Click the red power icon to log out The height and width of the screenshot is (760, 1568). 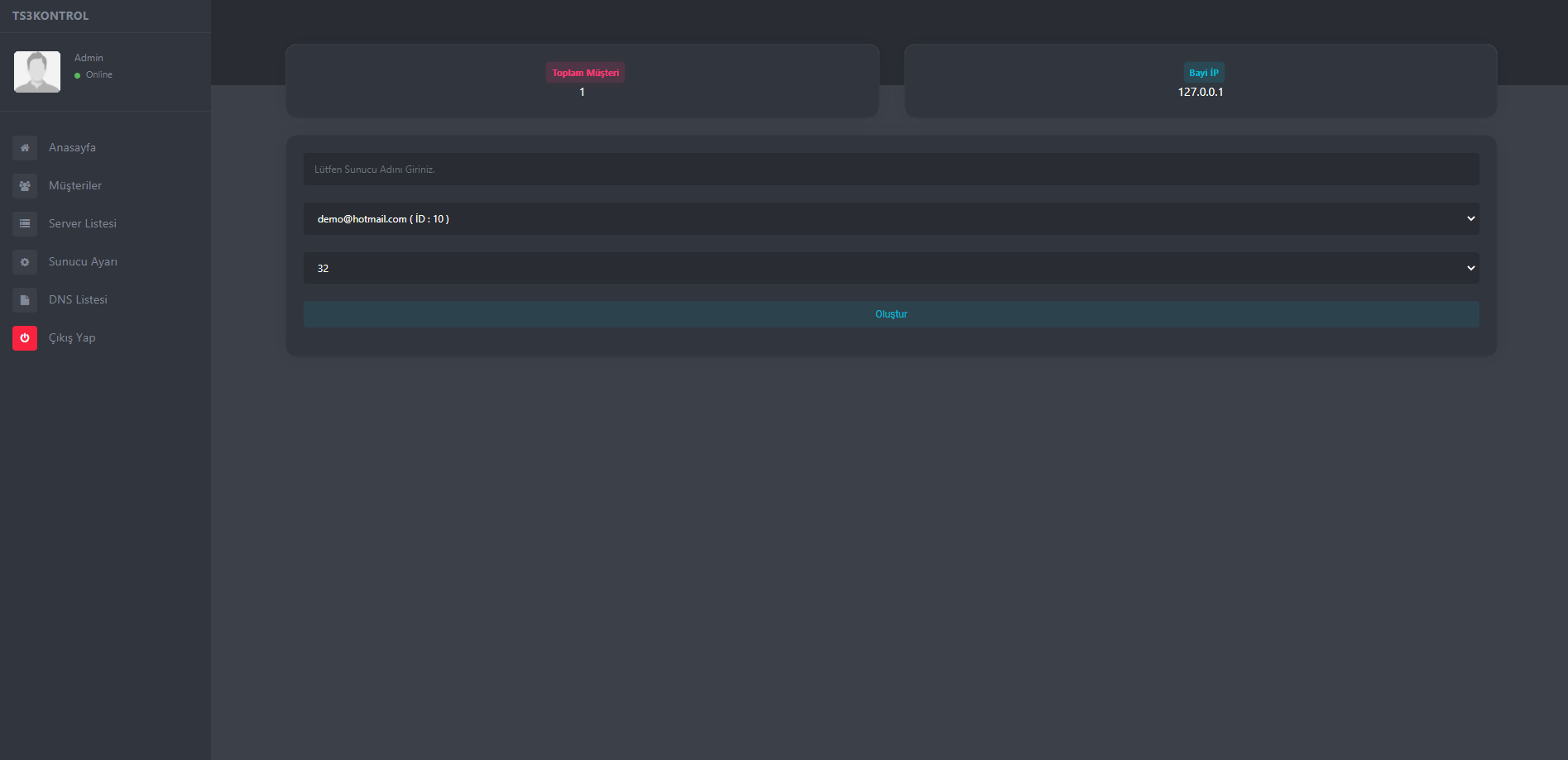click(x=25, y=338)
